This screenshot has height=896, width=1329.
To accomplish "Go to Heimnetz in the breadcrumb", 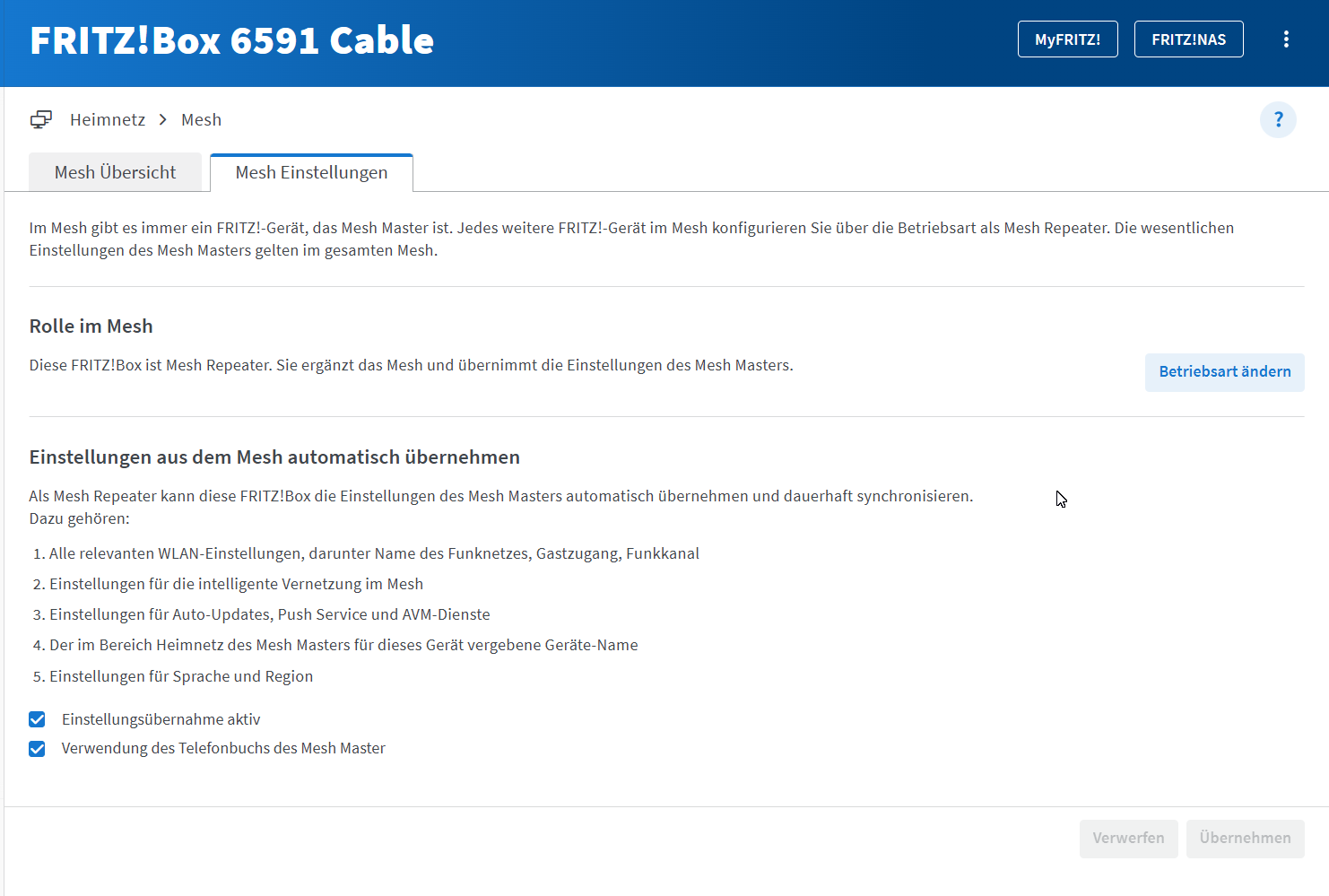I will tap(108, 119).
